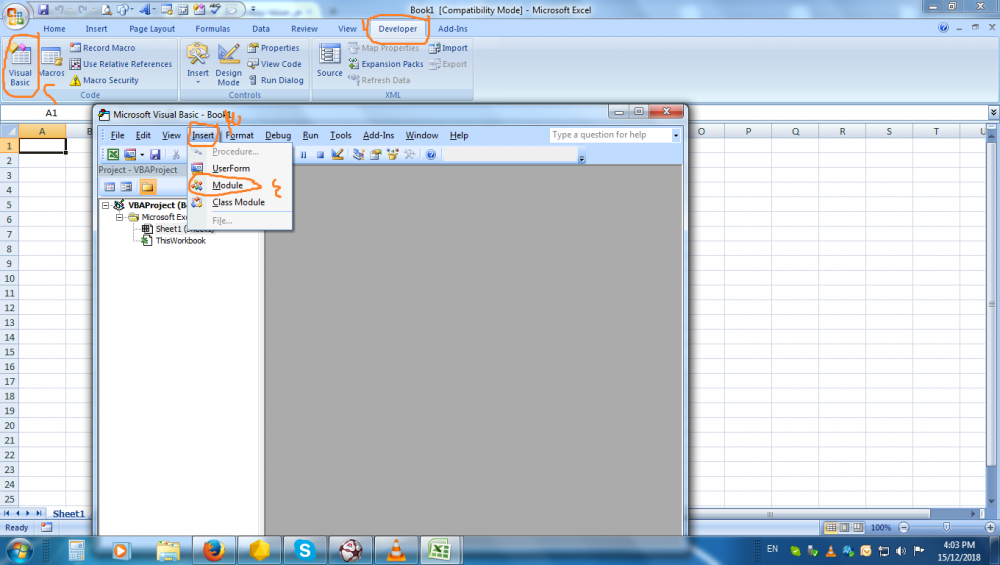The image size is (1000, 565).
Task: Click the Office button
Action: tap(15, 15)
